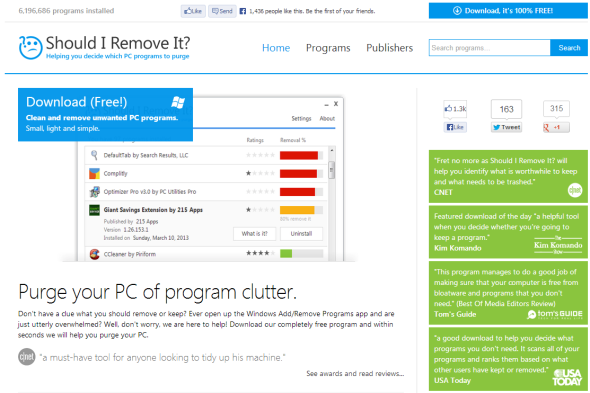Click the CCleaner program icon
590x393 pixels.
(x=94, y=254)
